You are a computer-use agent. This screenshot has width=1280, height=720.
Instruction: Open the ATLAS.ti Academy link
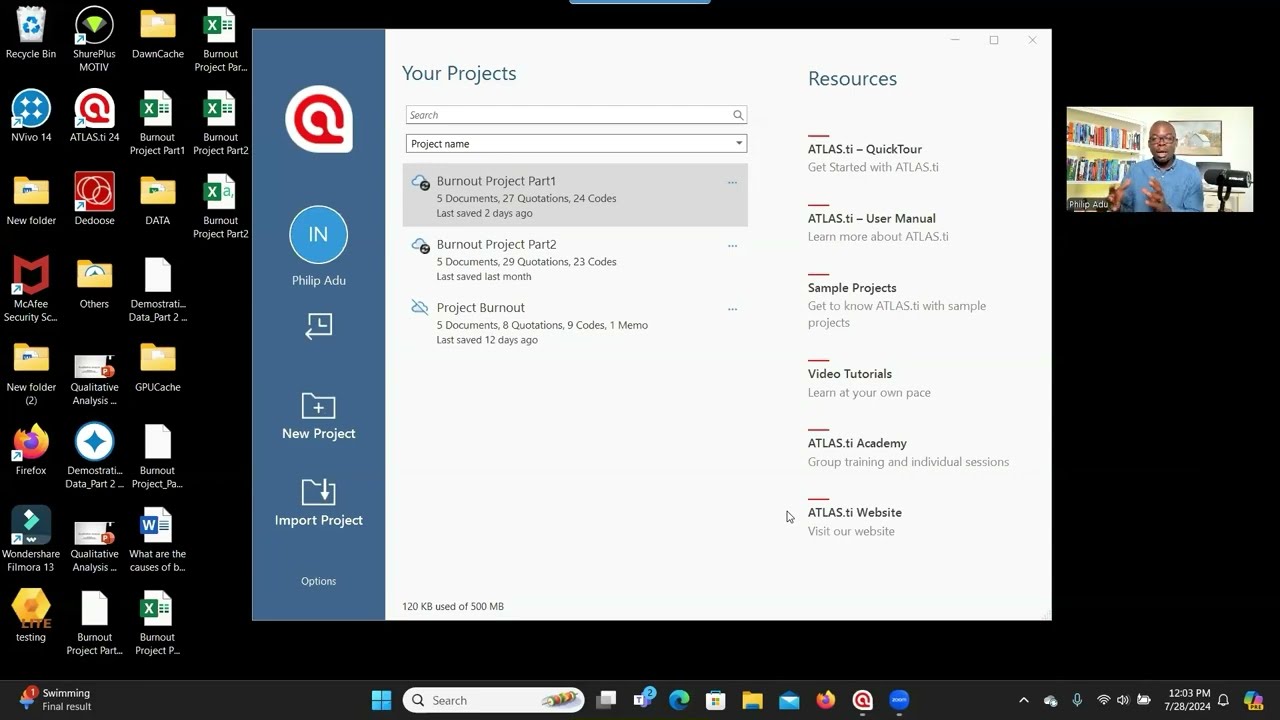[x=857, y=443]
